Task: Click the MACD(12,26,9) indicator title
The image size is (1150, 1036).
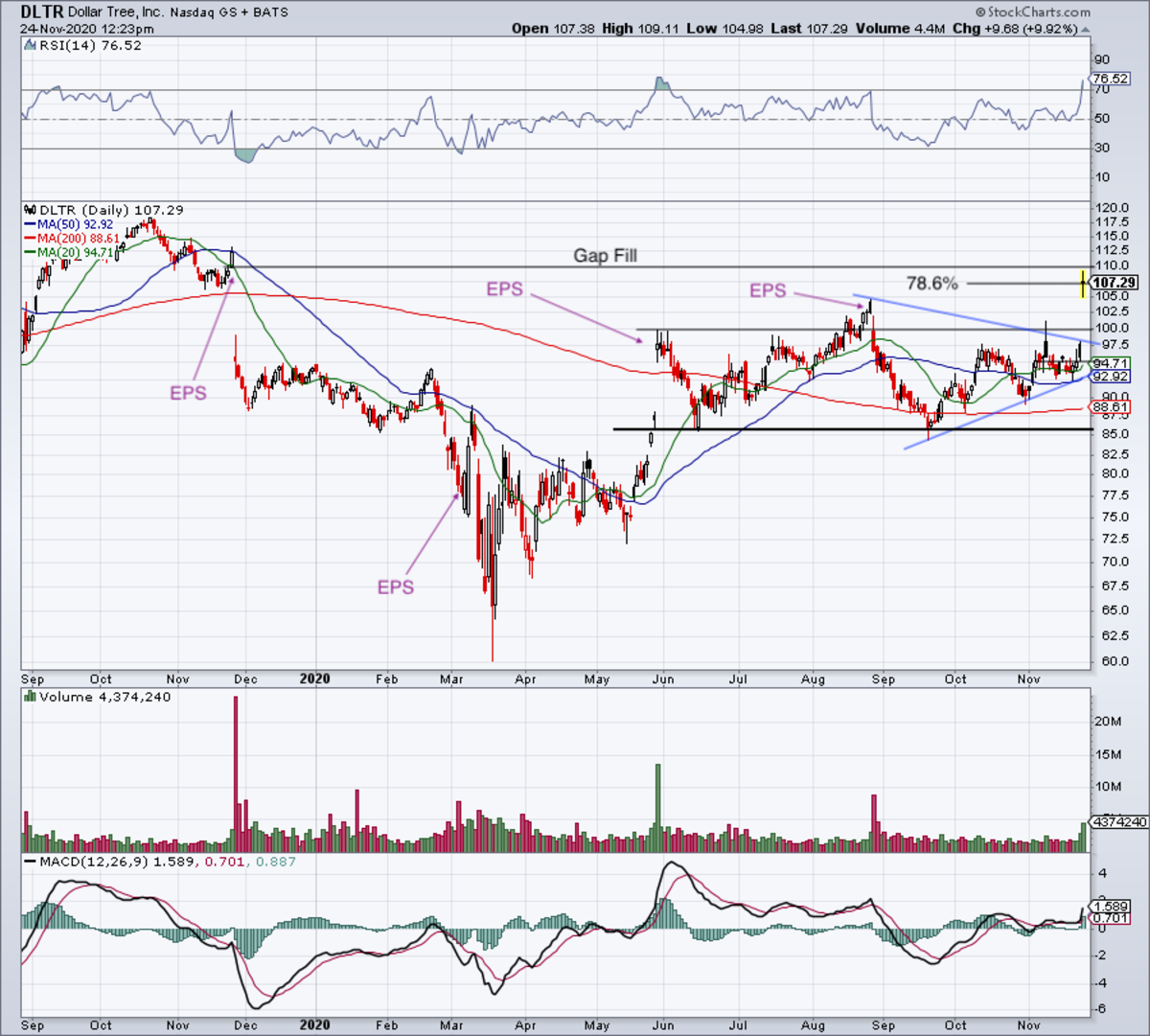Action: click(x=94, y=862)
